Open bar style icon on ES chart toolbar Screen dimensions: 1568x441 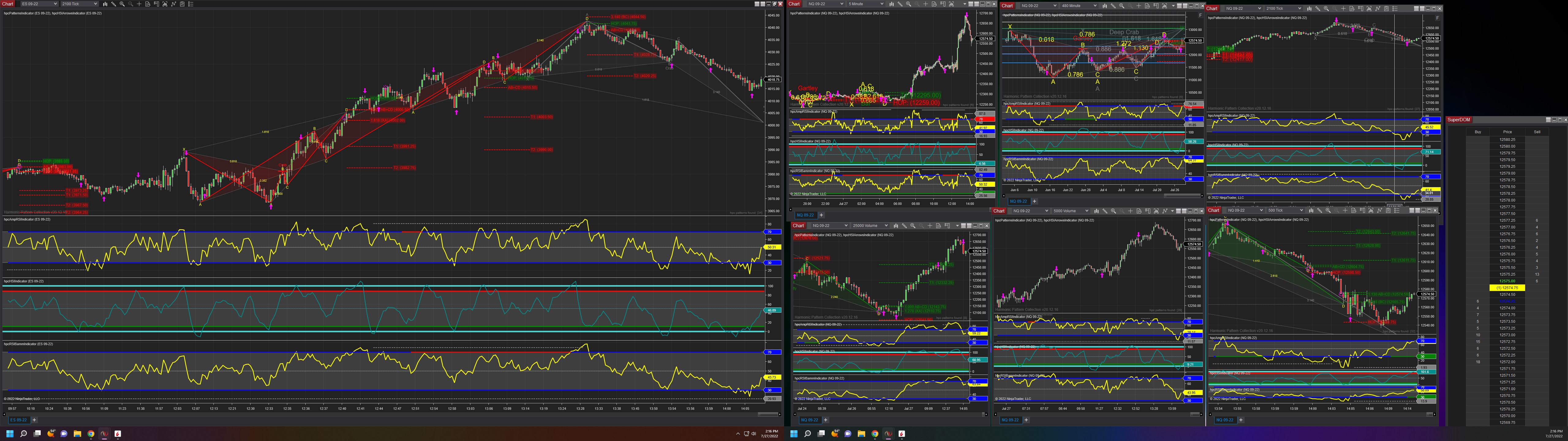coord(105,4)
